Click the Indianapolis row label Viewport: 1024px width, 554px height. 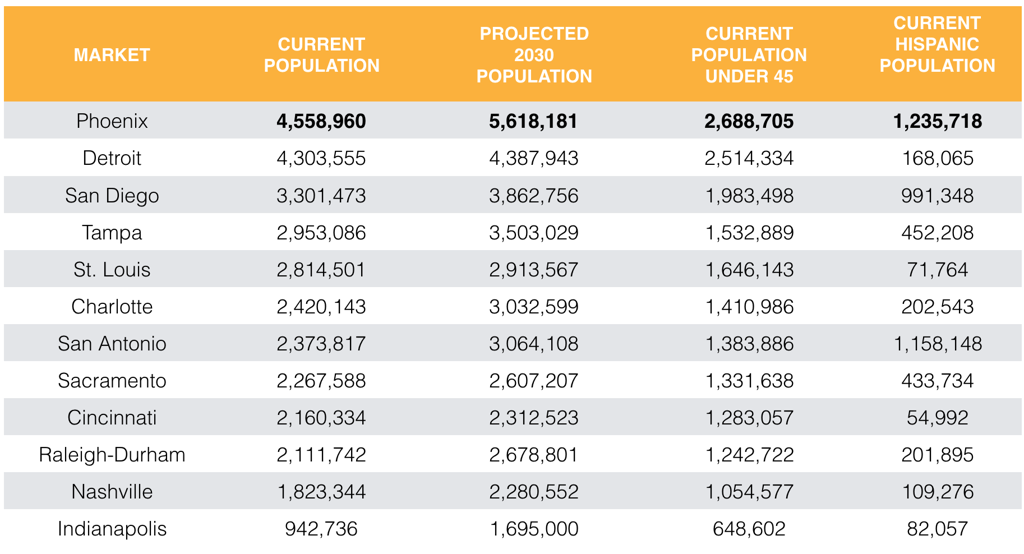click(112, 529)
